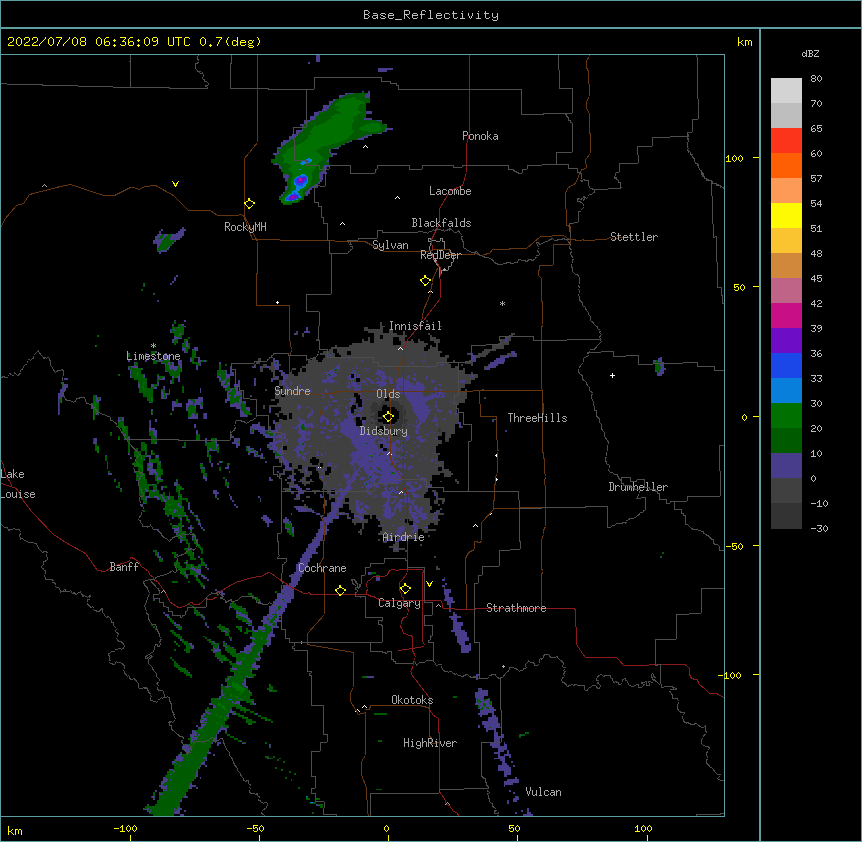Click the white plus marker west of Drumheller region

(x=612, y=375)
